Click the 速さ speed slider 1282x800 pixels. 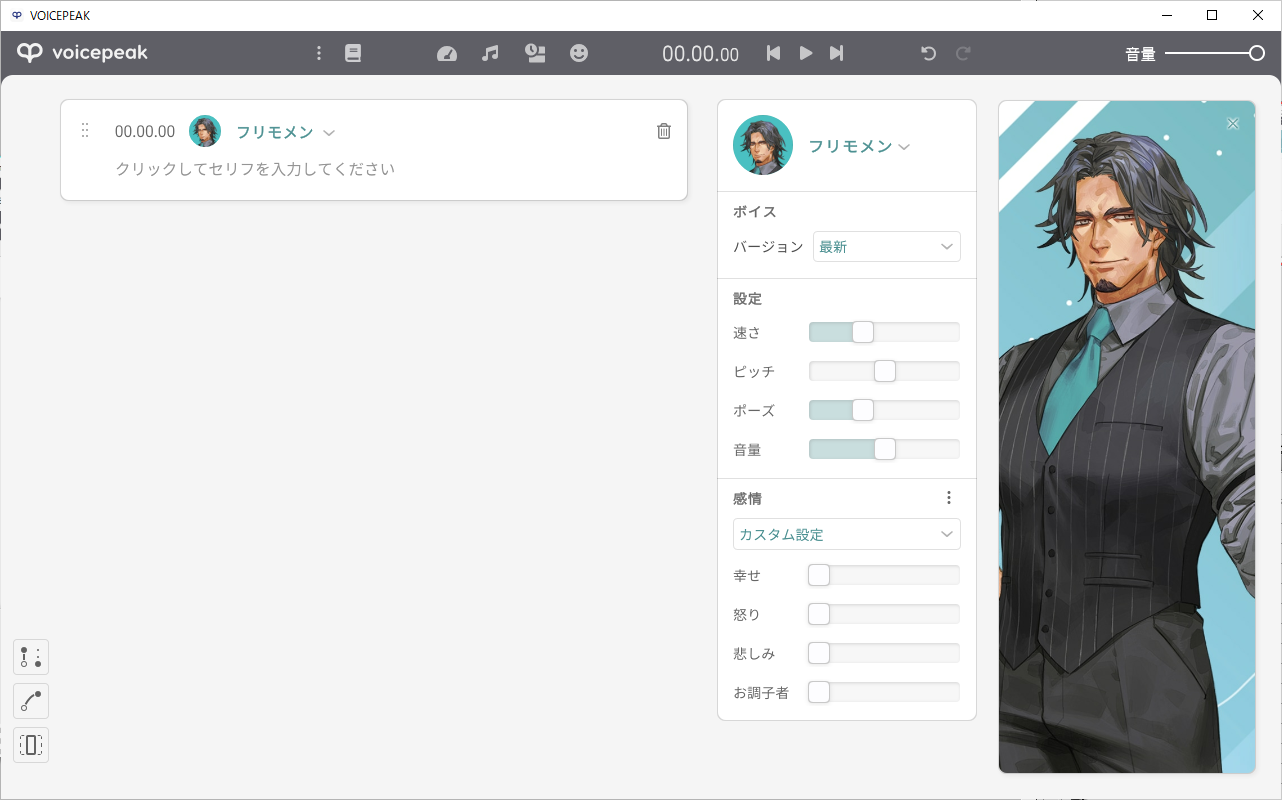pyautogui.click(x=884, y=332)
